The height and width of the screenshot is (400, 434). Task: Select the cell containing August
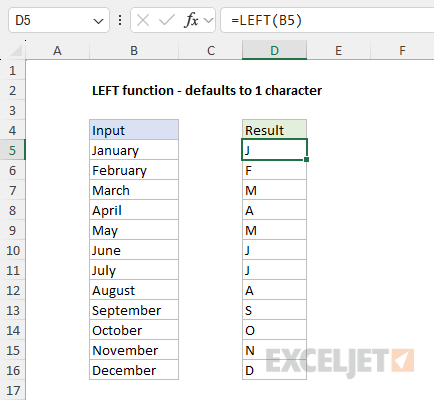pos(134,290)
